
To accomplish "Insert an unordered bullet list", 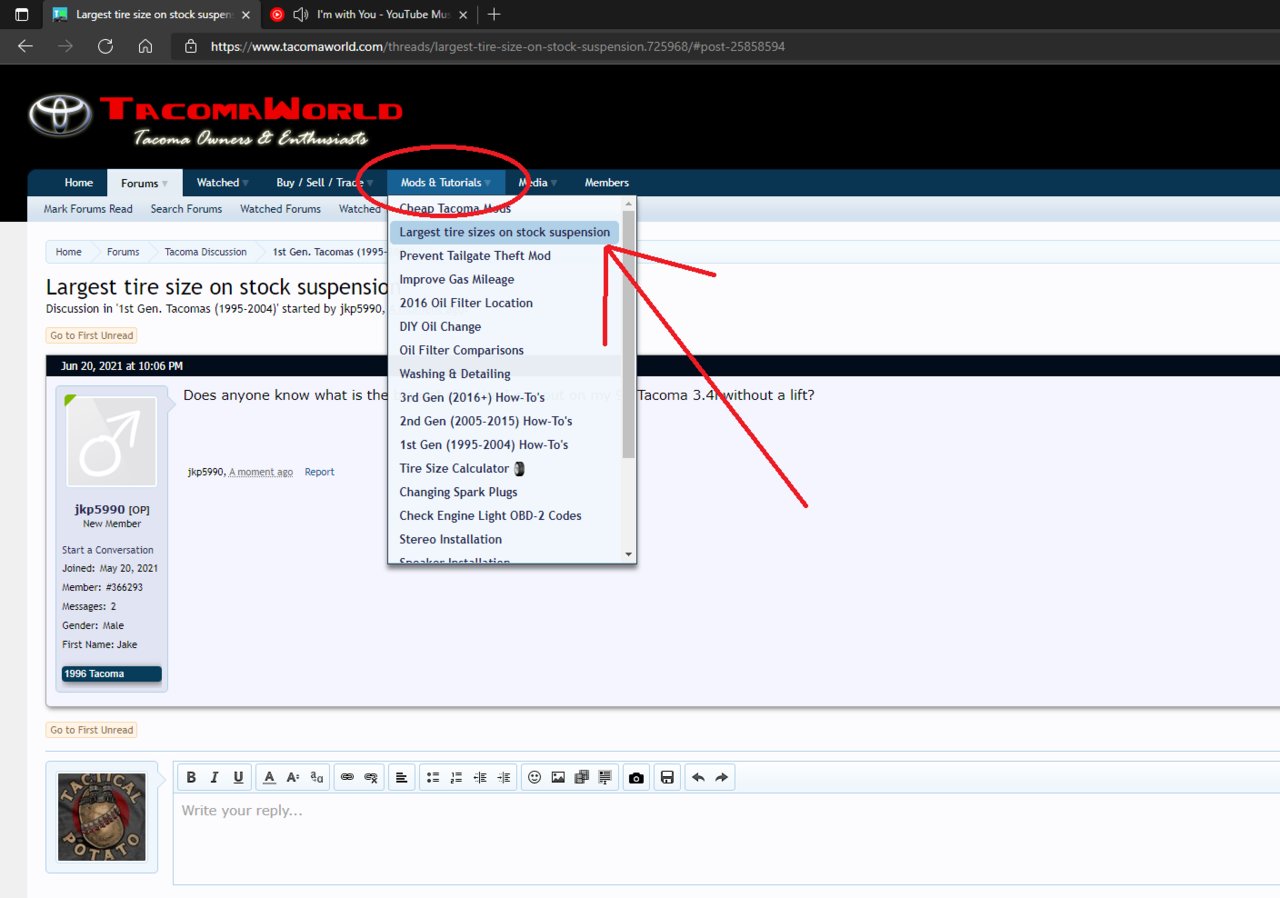I will coord(432,777).
